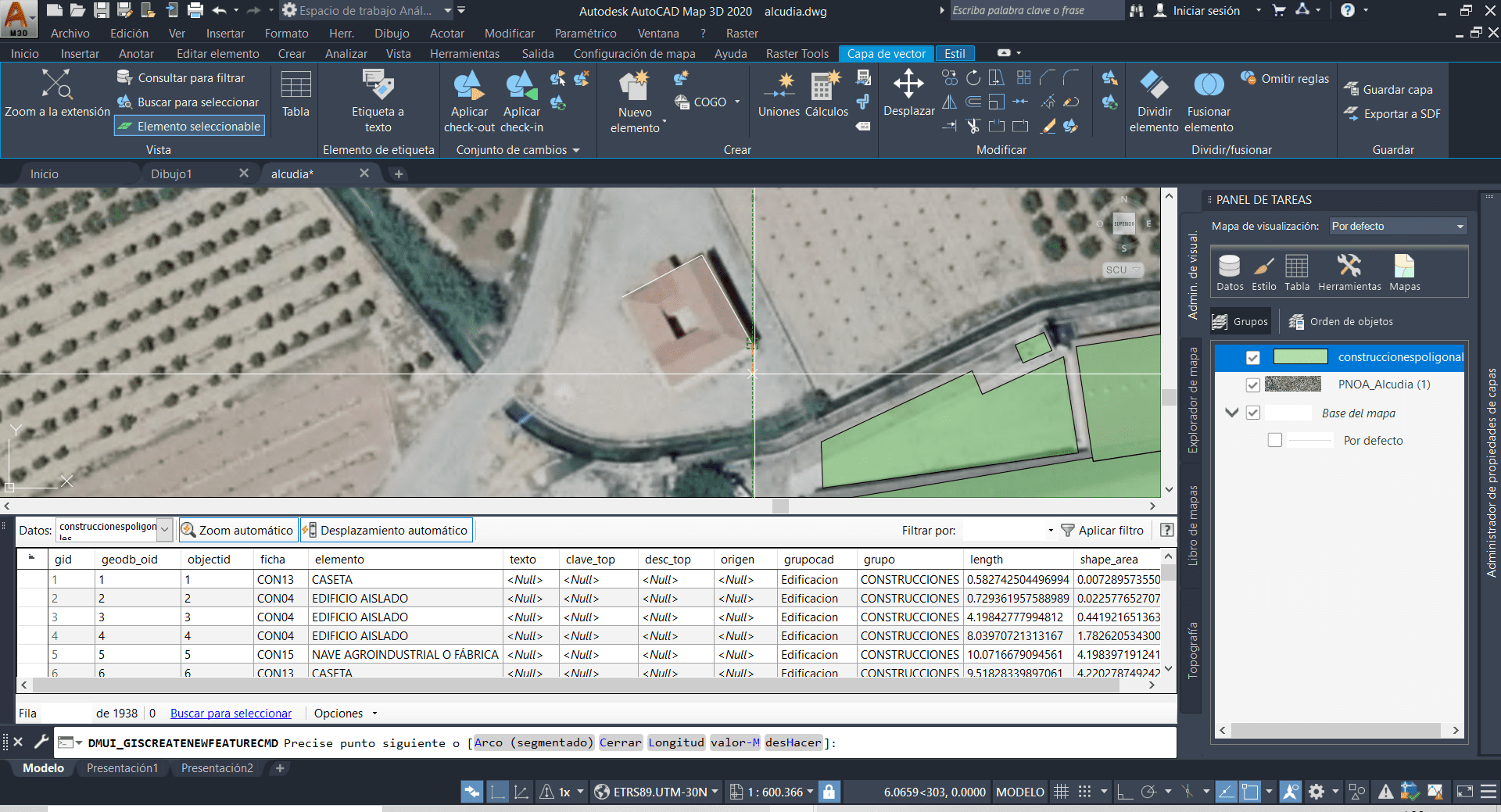Screen dimensions: 1501x812
Task: Switch to the Dibujo1 drawing tab
Action: pyautogui.click(x=172, y=173)
